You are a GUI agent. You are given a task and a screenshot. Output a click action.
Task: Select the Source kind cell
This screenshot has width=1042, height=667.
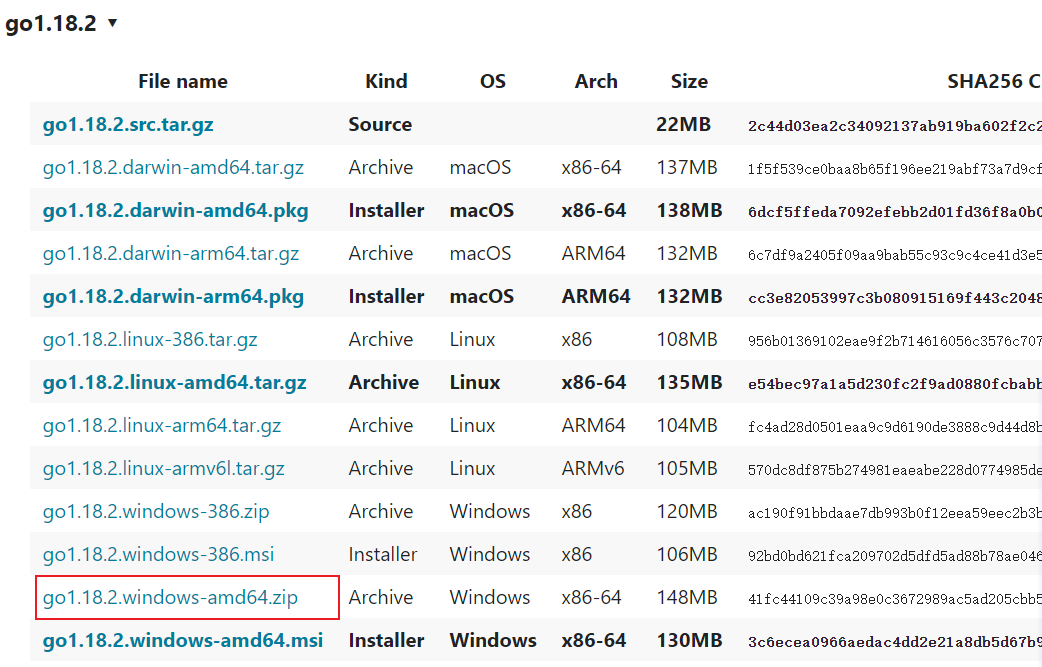(380, 124)
